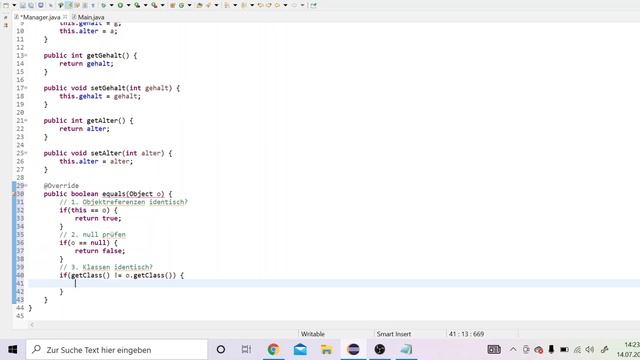The width and height of the screenshot is (640, 360).
Task: Switch to Eclipse taskbar icon
Action: click(353, 349)
